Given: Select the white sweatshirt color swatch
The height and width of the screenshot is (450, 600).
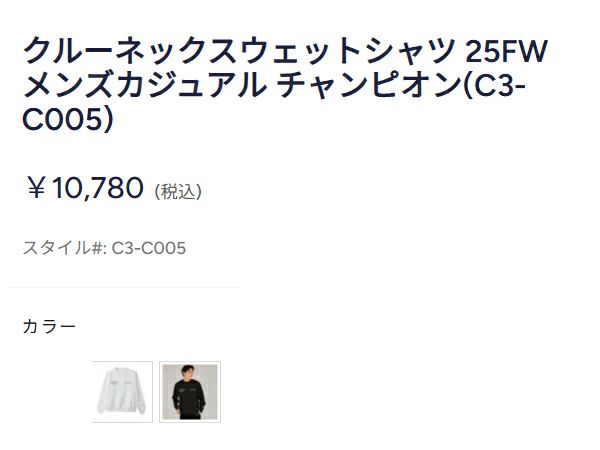Looking at the screenshot, I should 122,391.
